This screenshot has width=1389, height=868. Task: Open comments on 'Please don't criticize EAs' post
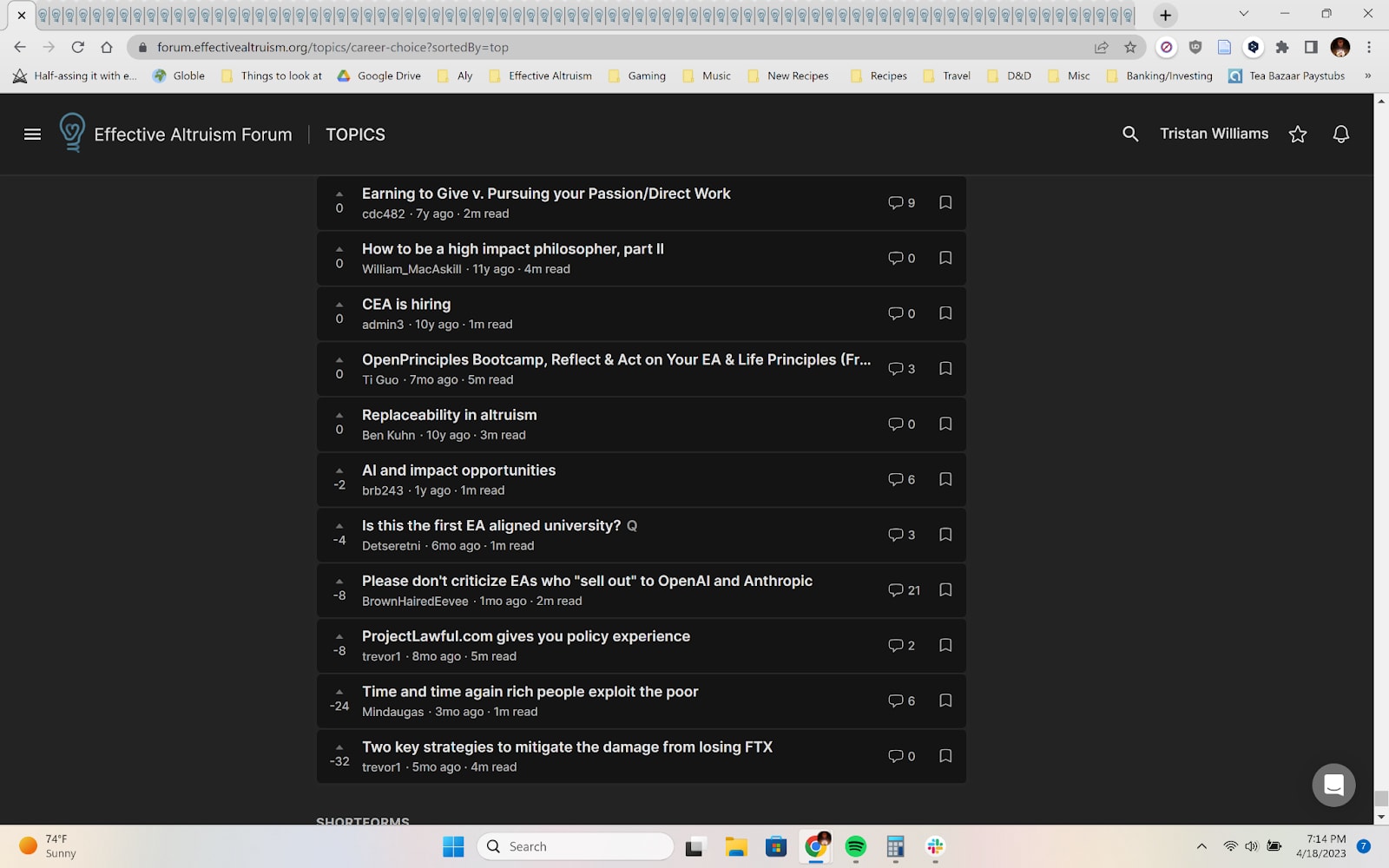(903, 590)
